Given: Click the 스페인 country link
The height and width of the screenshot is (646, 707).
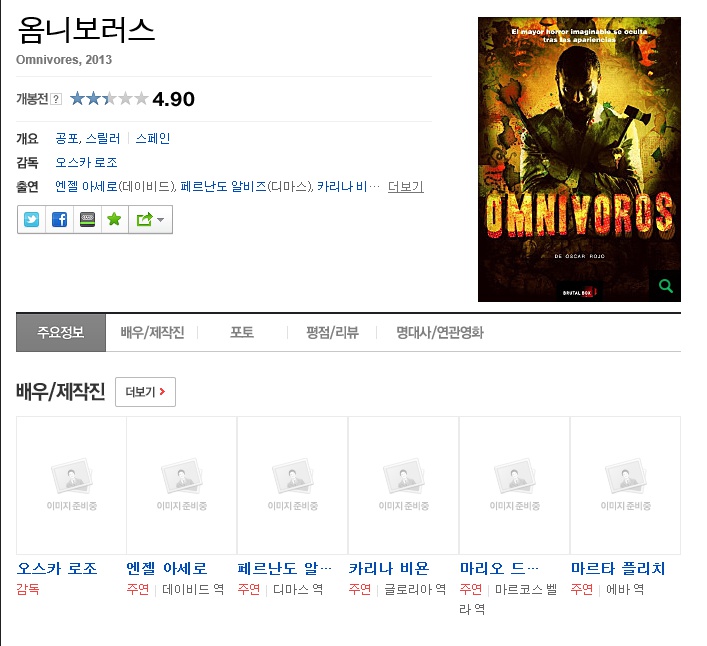Looking at the screenshot, I should [x=153, y=139].
